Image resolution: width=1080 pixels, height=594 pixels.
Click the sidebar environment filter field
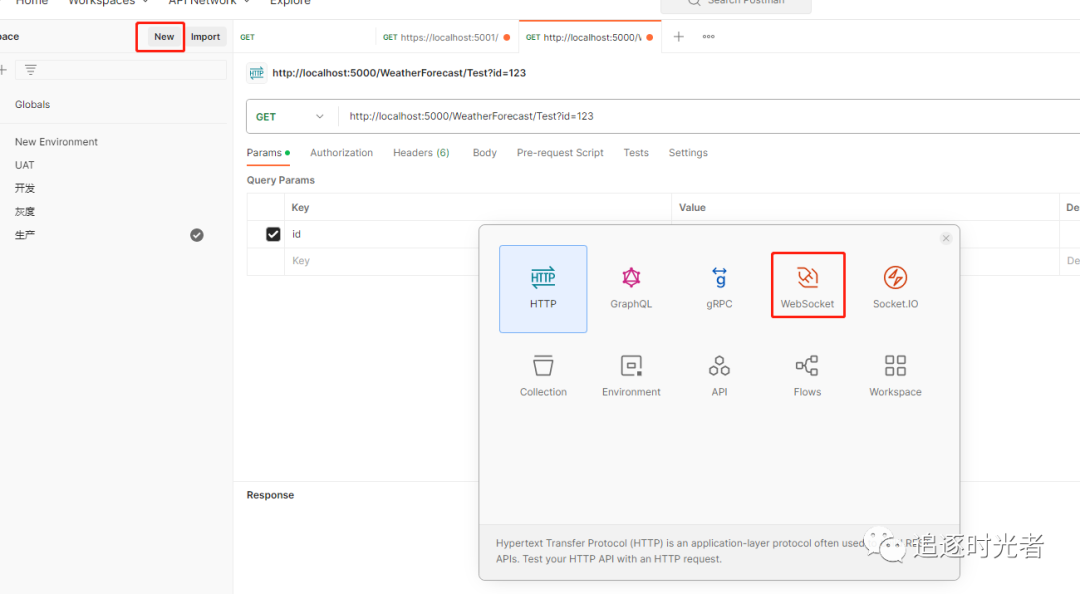coord(121,70)
